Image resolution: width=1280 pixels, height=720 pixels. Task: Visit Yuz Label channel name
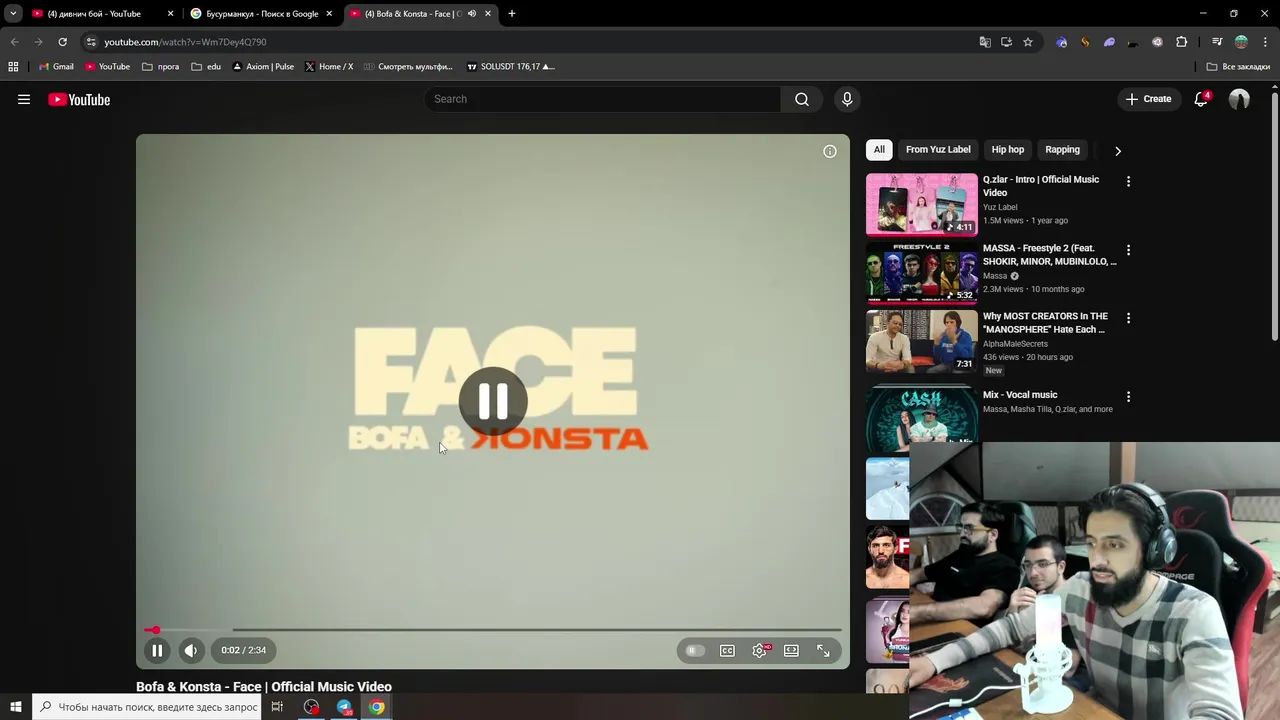(1000, 207)
